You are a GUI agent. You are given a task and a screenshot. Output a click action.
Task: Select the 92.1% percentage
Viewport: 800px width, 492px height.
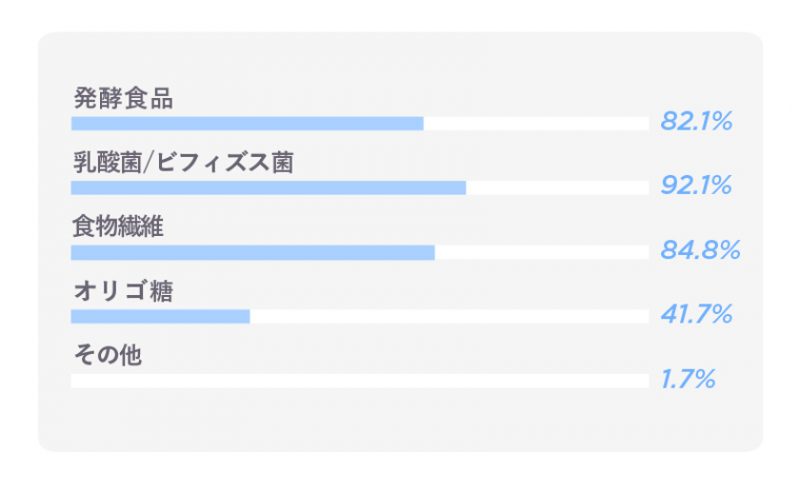click(696, 185)
